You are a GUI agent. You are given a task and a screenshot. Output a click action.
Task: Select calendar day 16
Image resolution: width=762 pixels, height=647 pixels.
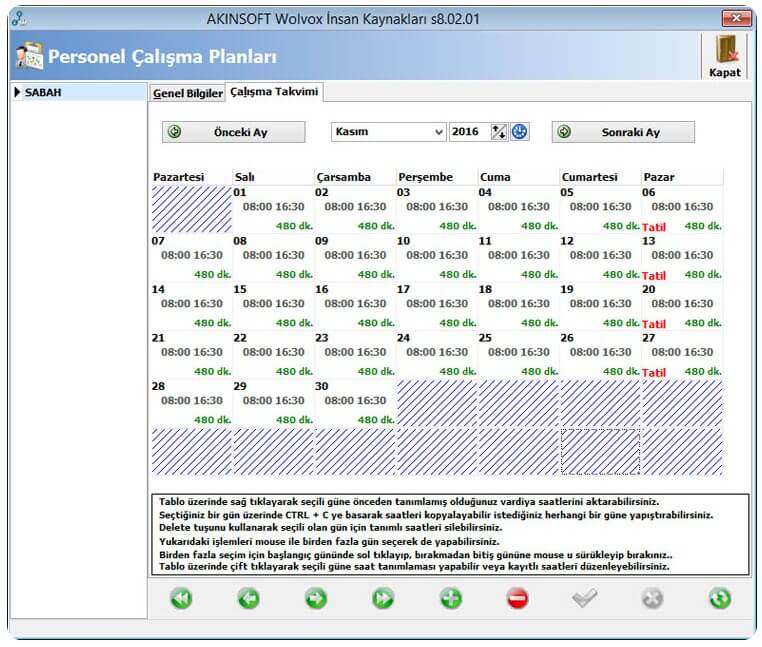tap(355, 306)
